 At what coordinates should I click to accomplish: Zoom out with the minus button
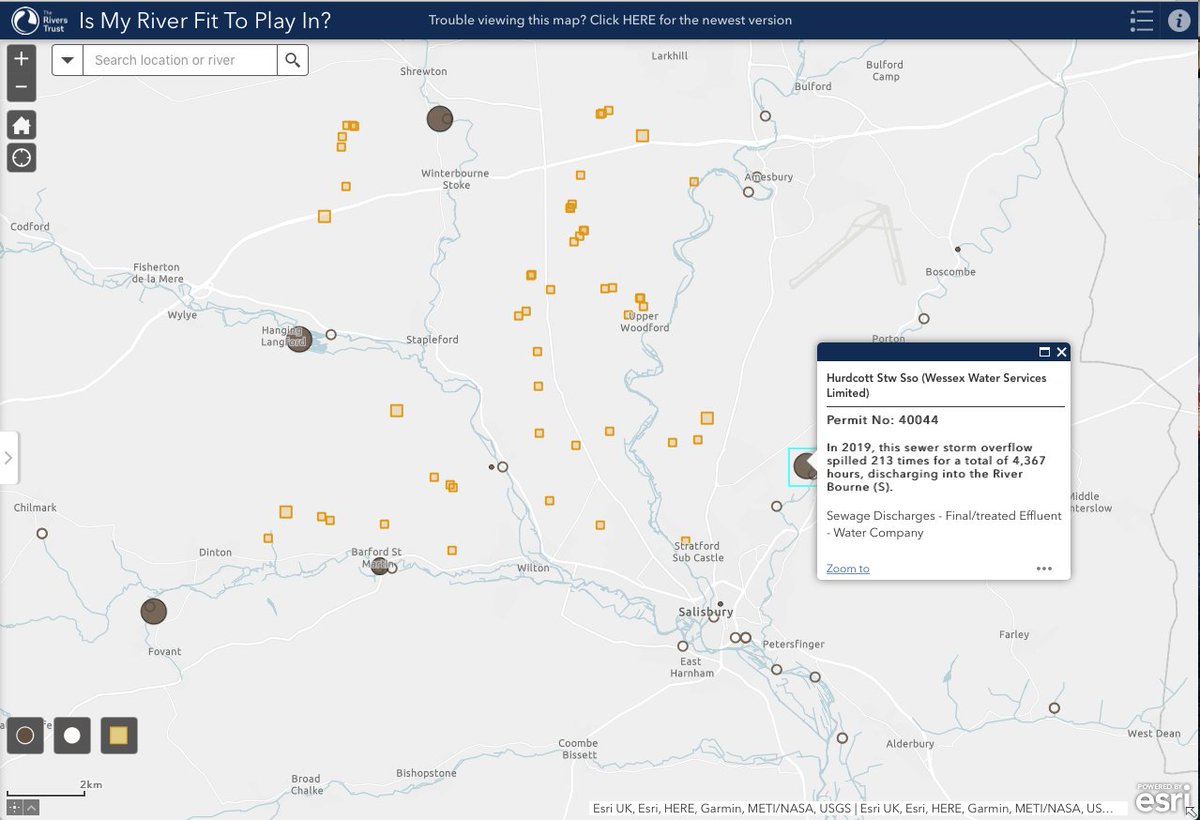point(22,88)
